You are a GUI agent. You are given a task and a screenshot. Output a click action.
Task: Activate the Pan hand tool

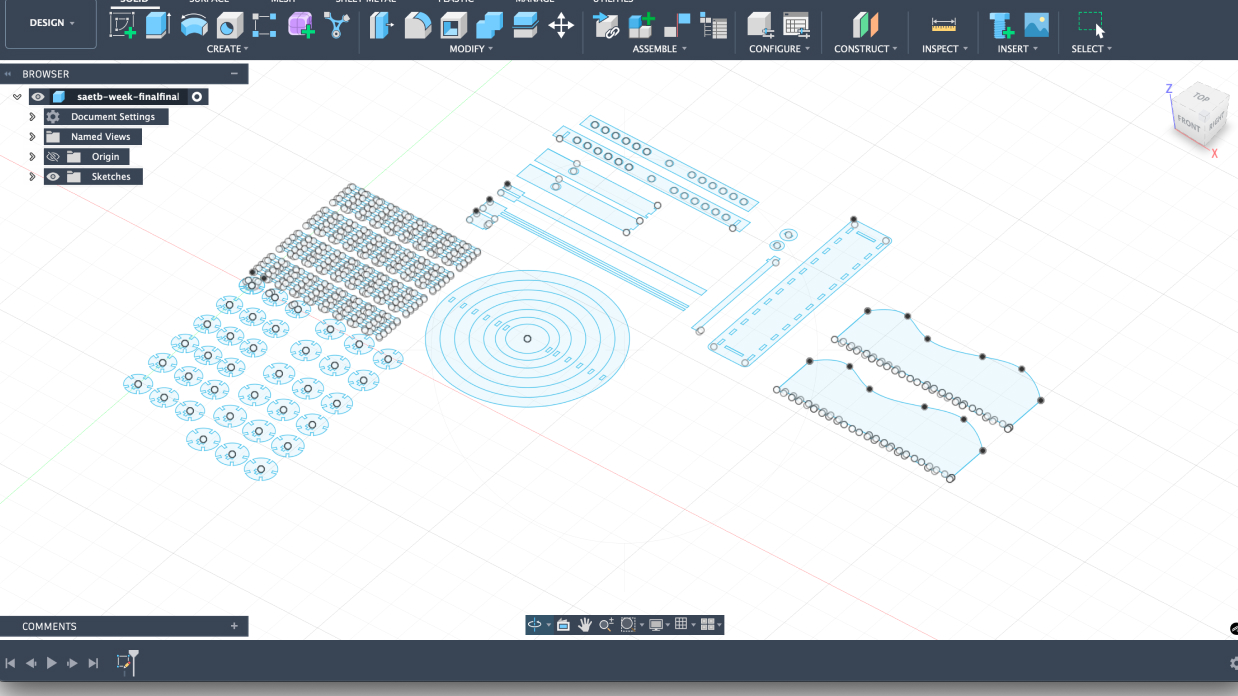click(x=584, y=625)
